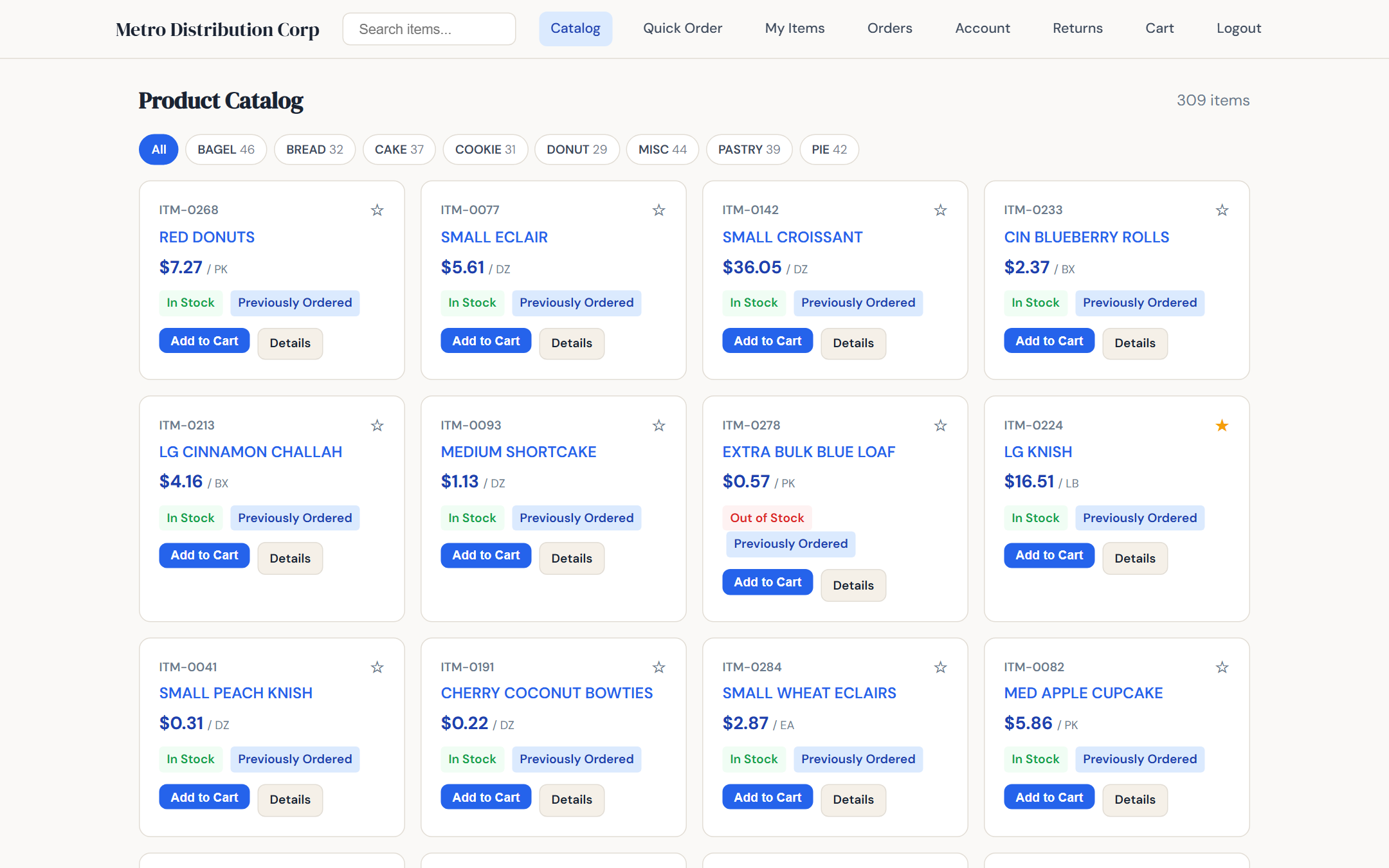This screenshot has width=1389, height=868.
Task: Favorite the MED APPLE CUPCAKE item
Action: (x=1221, y=667)
